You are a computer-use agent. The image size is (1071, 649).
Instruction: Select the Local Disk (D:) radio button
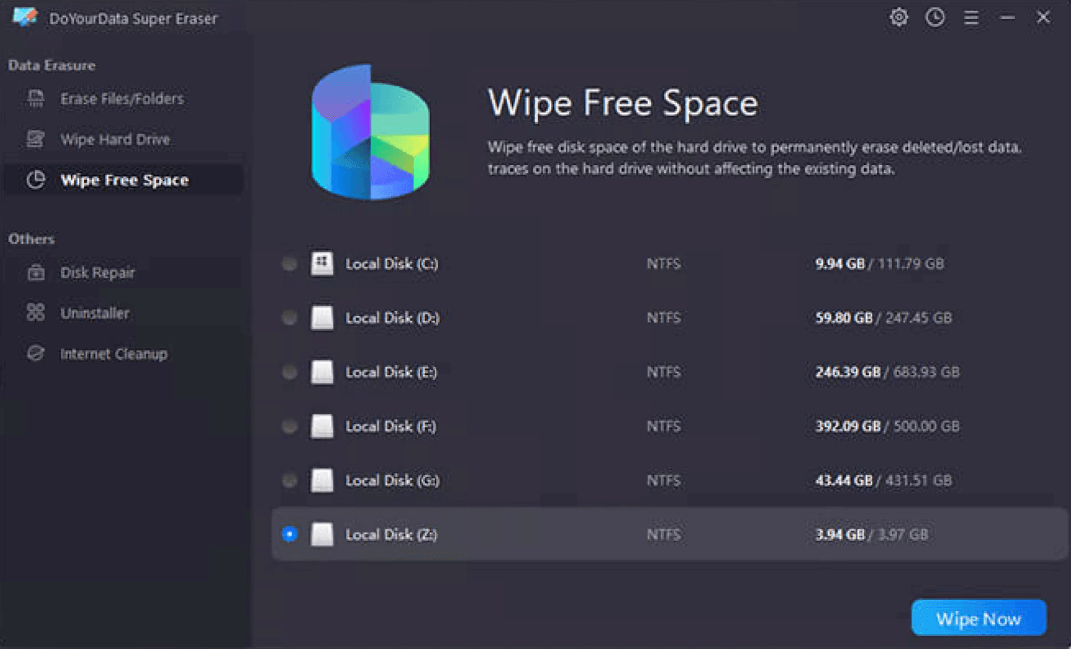point(289,317)
